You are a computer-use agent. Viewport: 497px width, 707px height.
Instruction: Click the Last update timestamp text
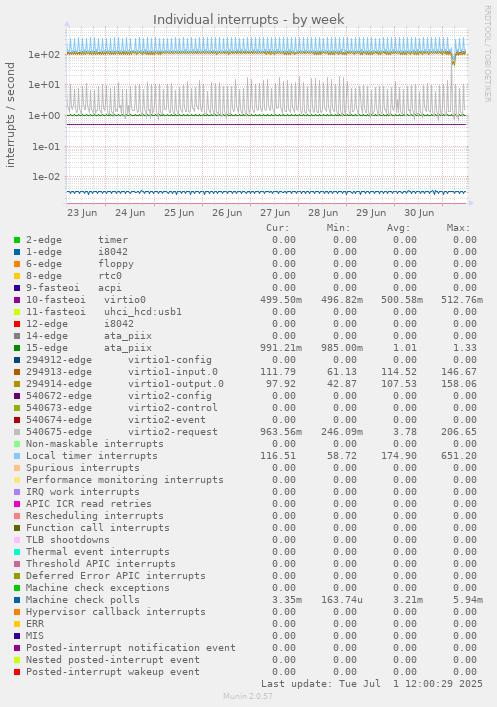pyautogui.click(x=372, y=684)
